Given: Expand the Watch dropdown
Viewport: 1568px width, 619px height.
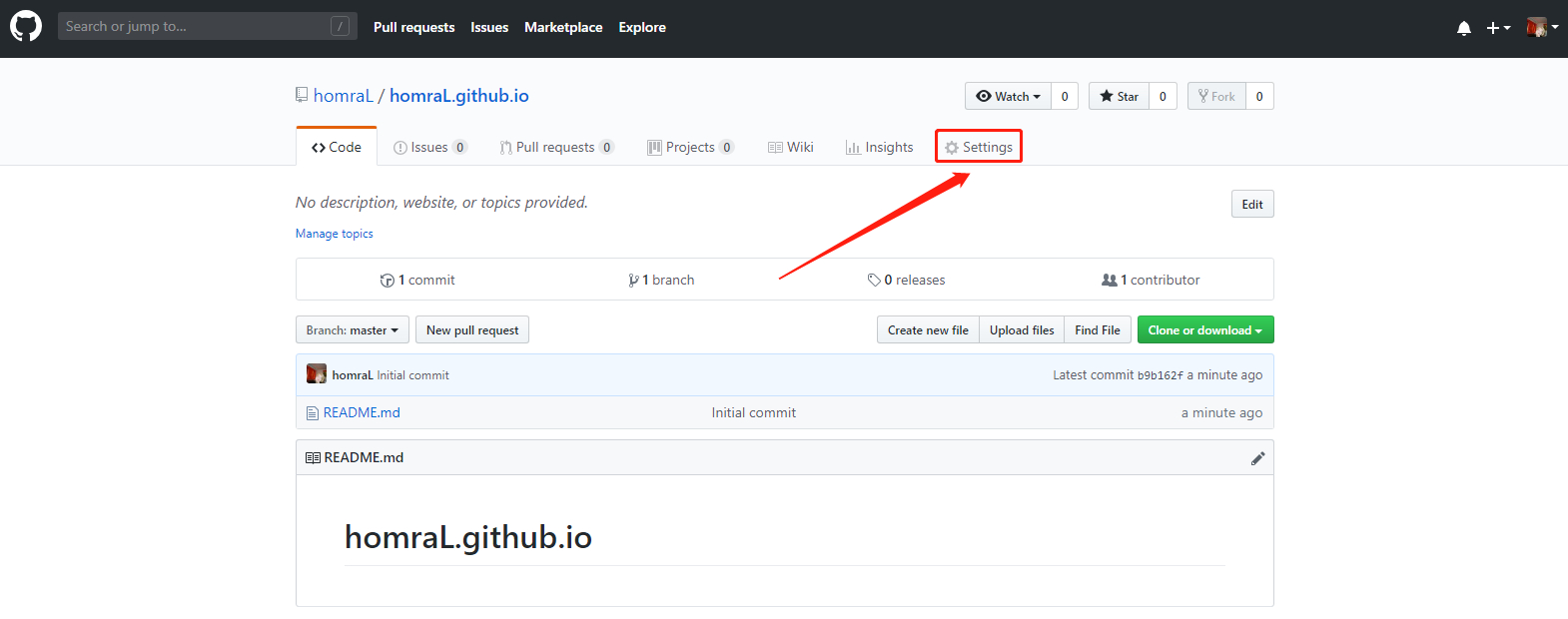Looking at the screenshot, I should [1008, 97].
